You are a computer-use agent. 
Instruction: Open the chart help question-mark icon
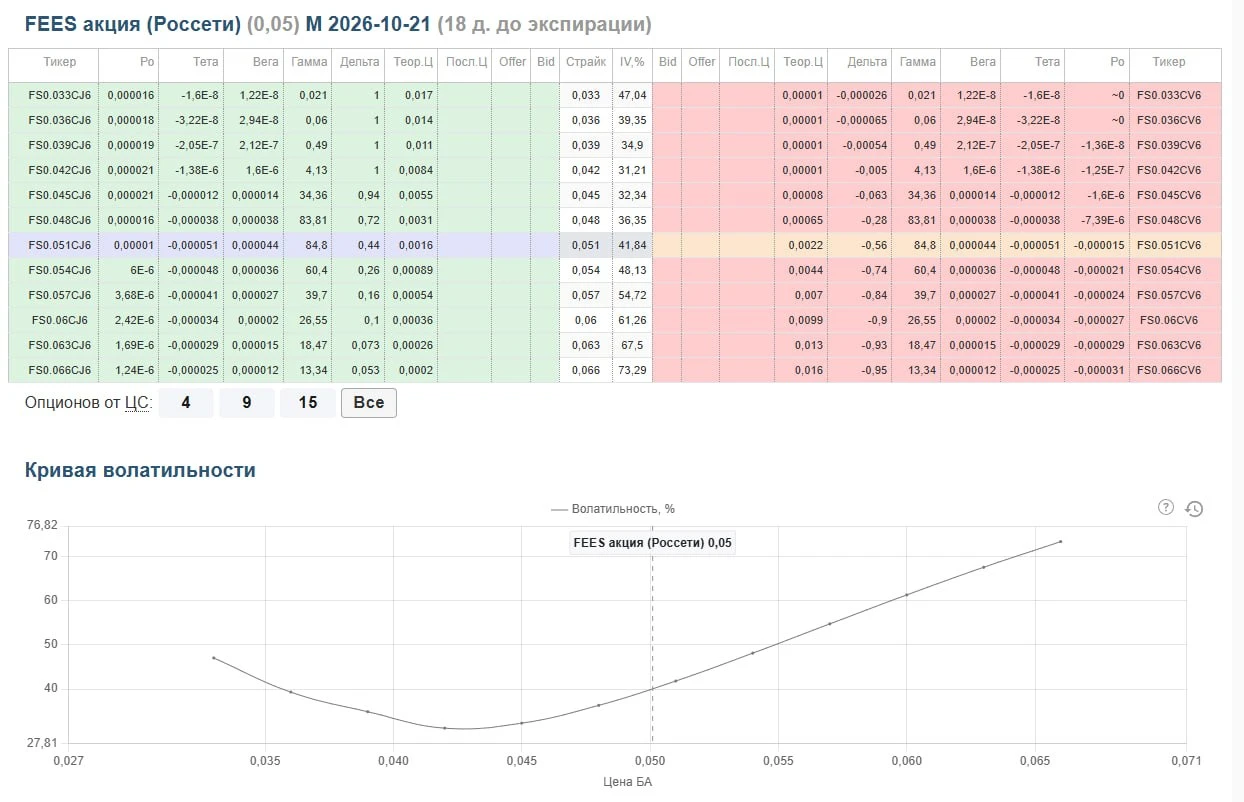click(1165, 507)
